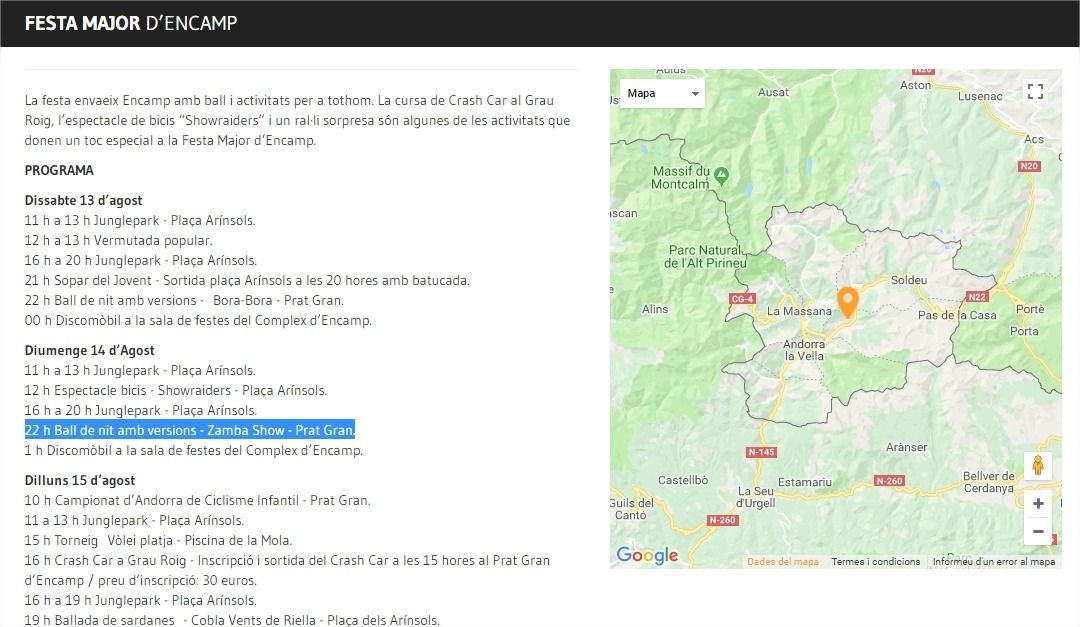Click the Diumenge 14 d'Agost heading
This screenshot has height=627, width=1080.
point(90,351)
